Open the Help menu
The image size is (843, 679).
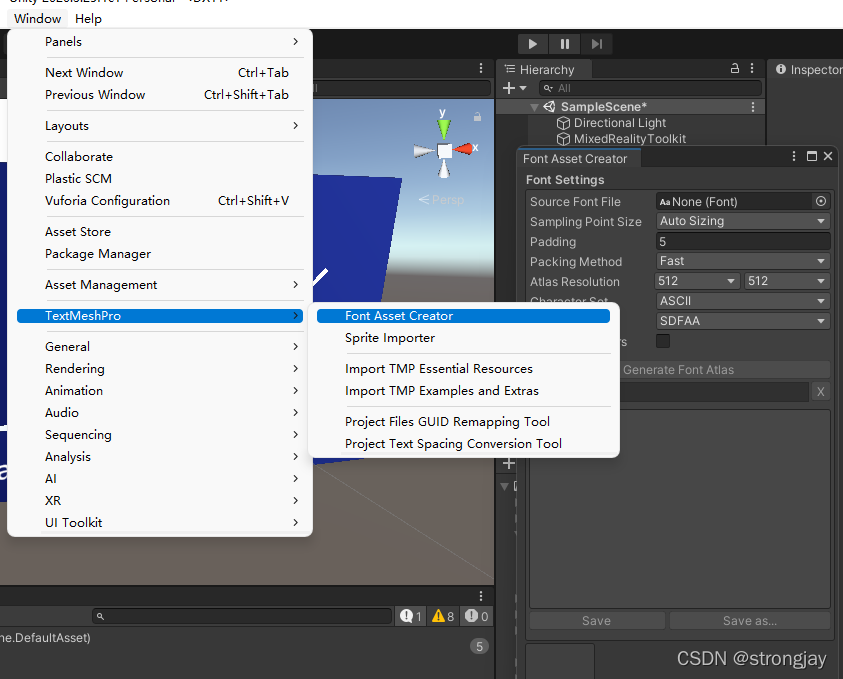click(88, 19)
